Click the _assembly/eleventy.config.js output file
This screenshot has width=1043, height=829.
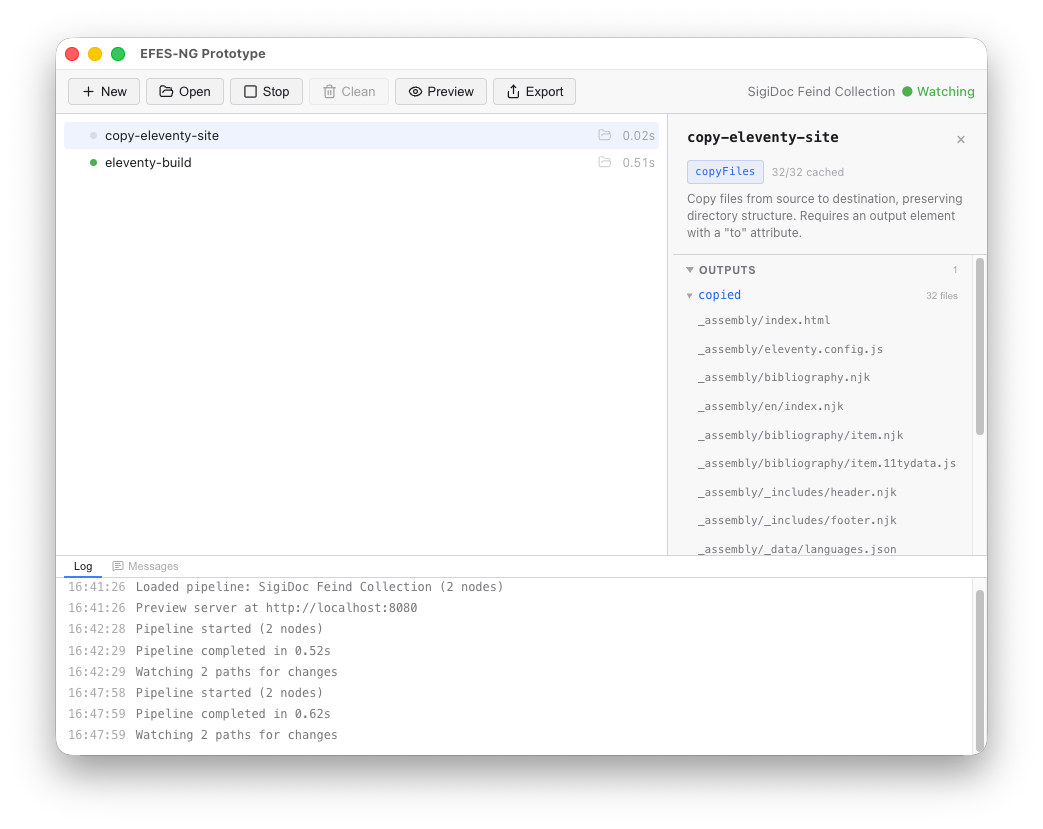(x=789, y=349)
